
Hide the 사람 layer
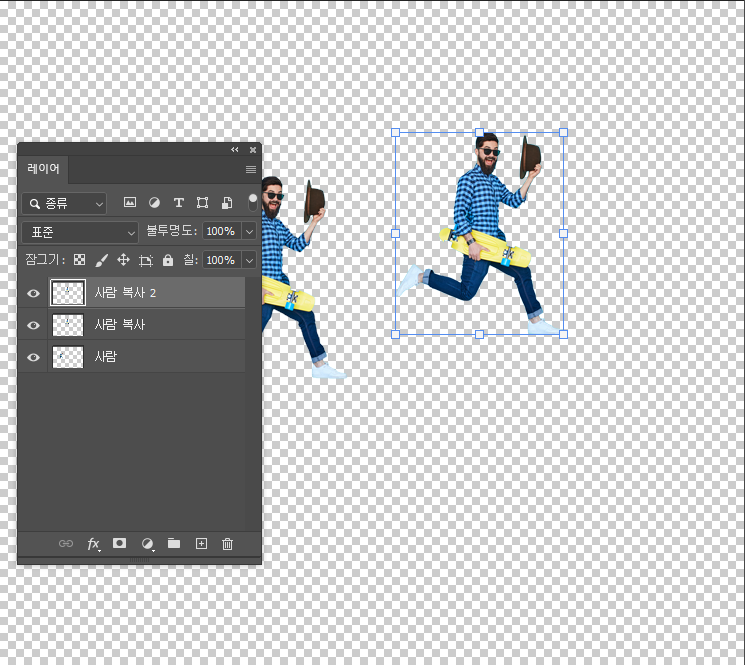click(33, 357)
